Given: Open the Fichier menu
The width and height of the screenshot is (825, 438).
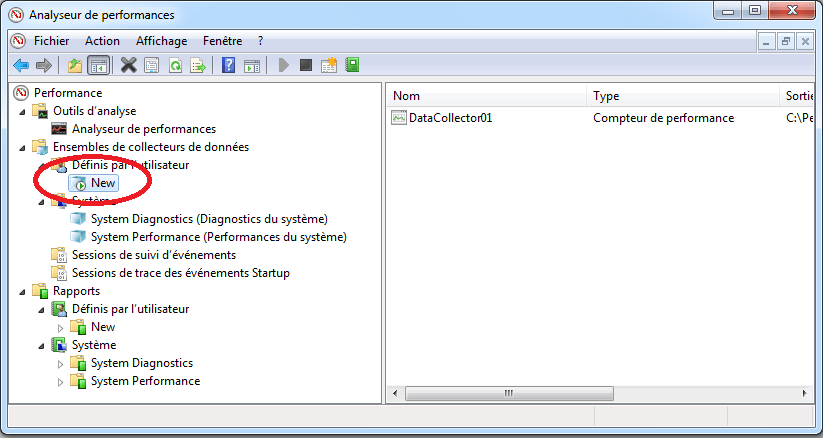Looking at the screenshot, I should pyautogui.click(x=52, y=41).
